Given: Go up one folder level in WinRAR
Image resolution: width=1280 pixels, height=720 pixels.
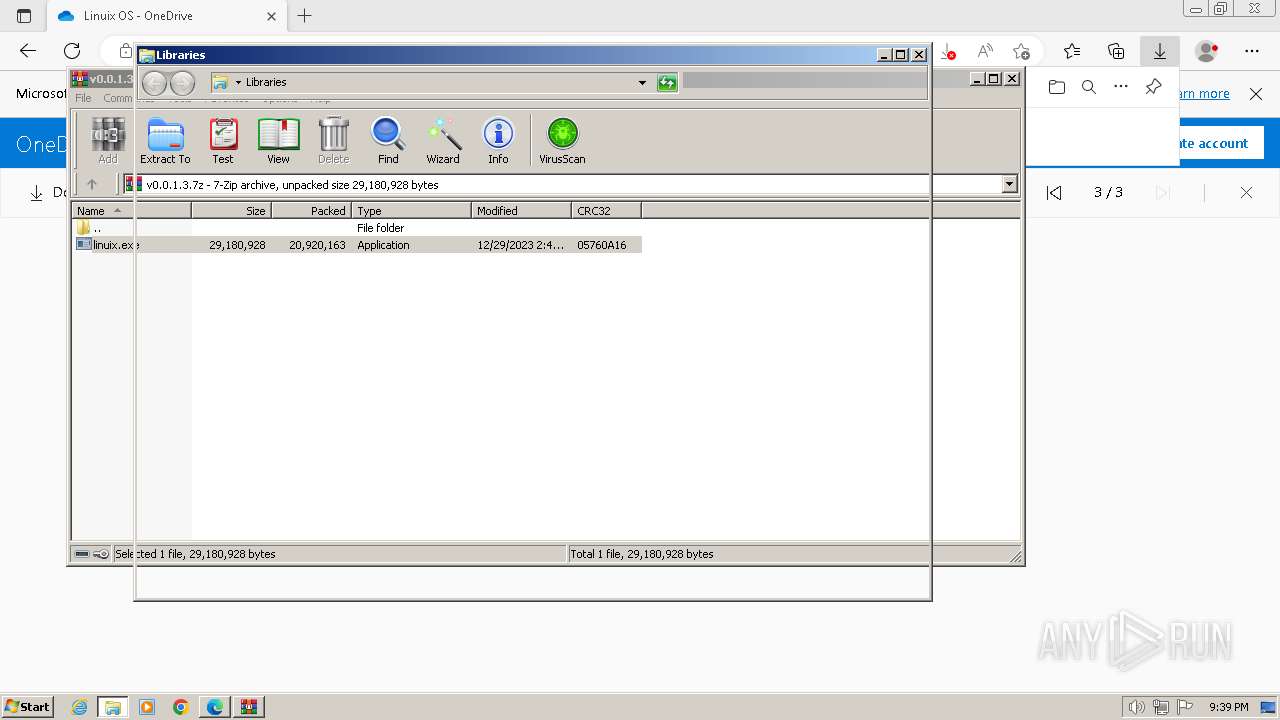Looking at the screenshot, I should click(x=92, y=184).
